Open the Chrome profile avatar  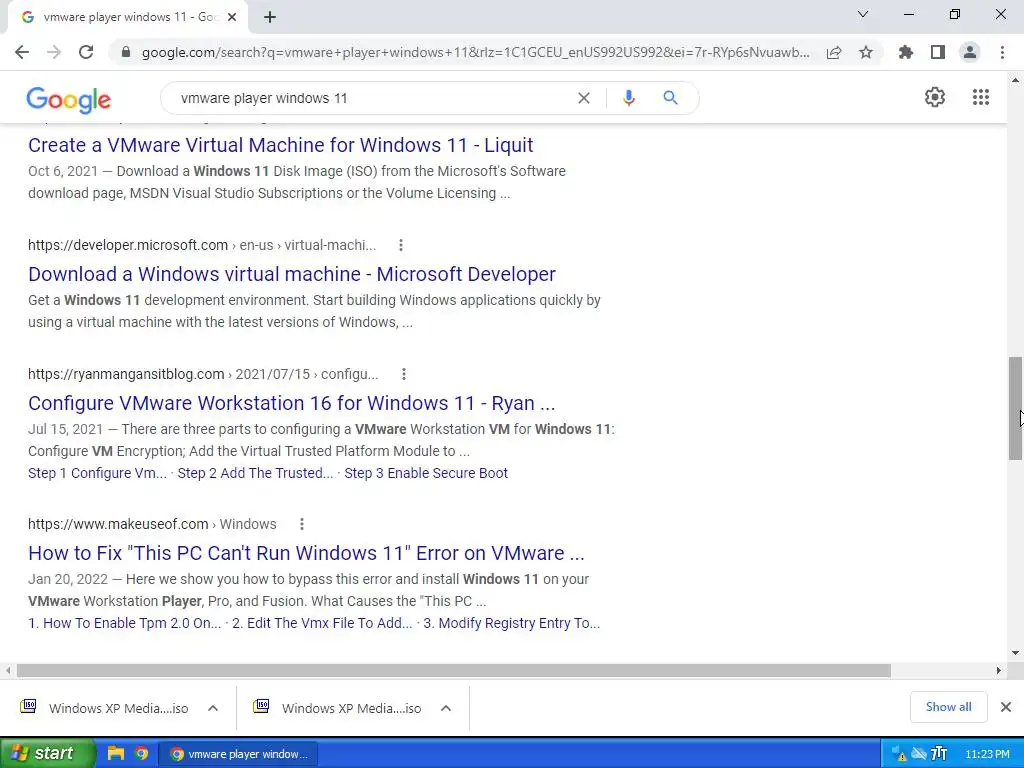970,52
